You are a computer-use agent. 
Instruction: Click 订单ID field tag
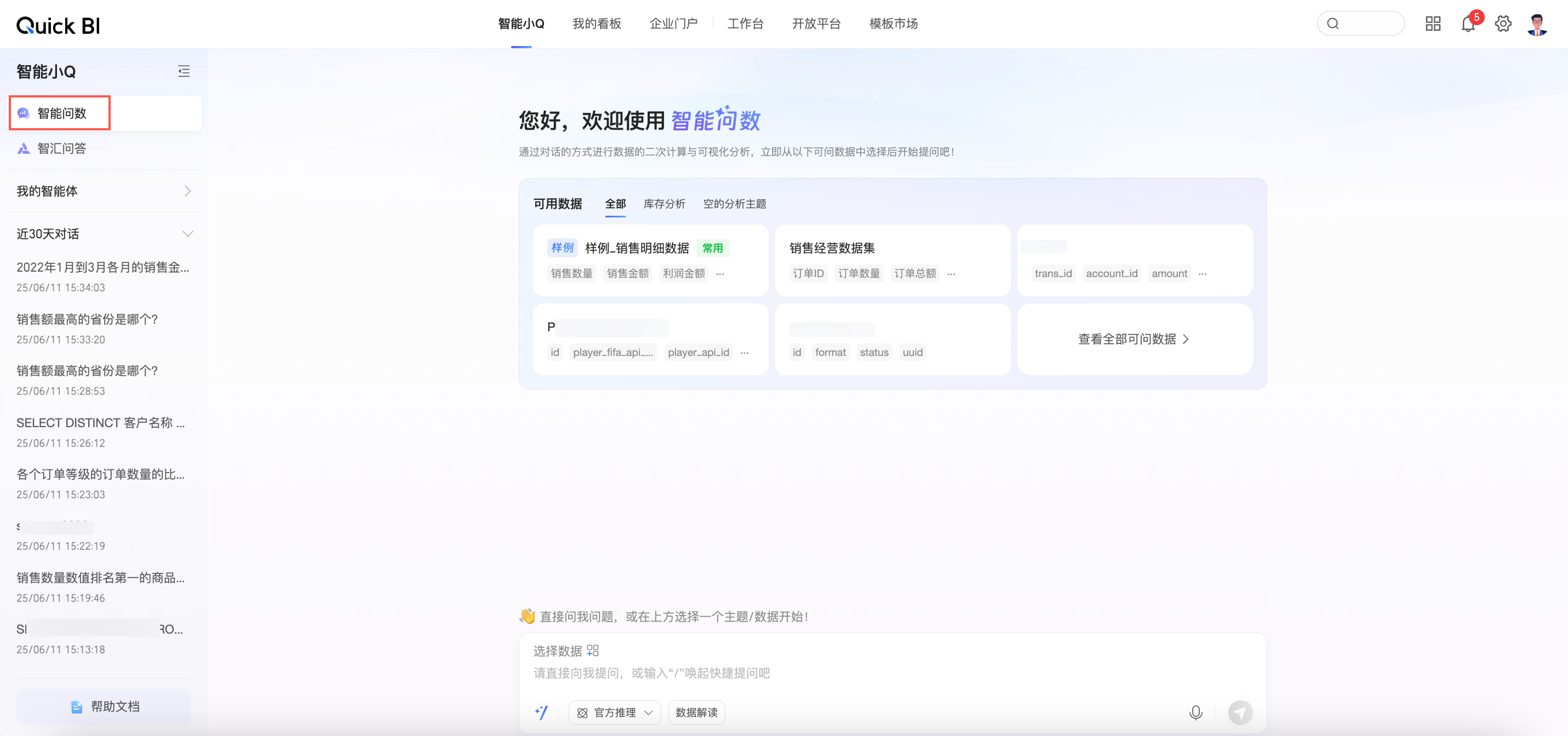click(x=808, y=274)
